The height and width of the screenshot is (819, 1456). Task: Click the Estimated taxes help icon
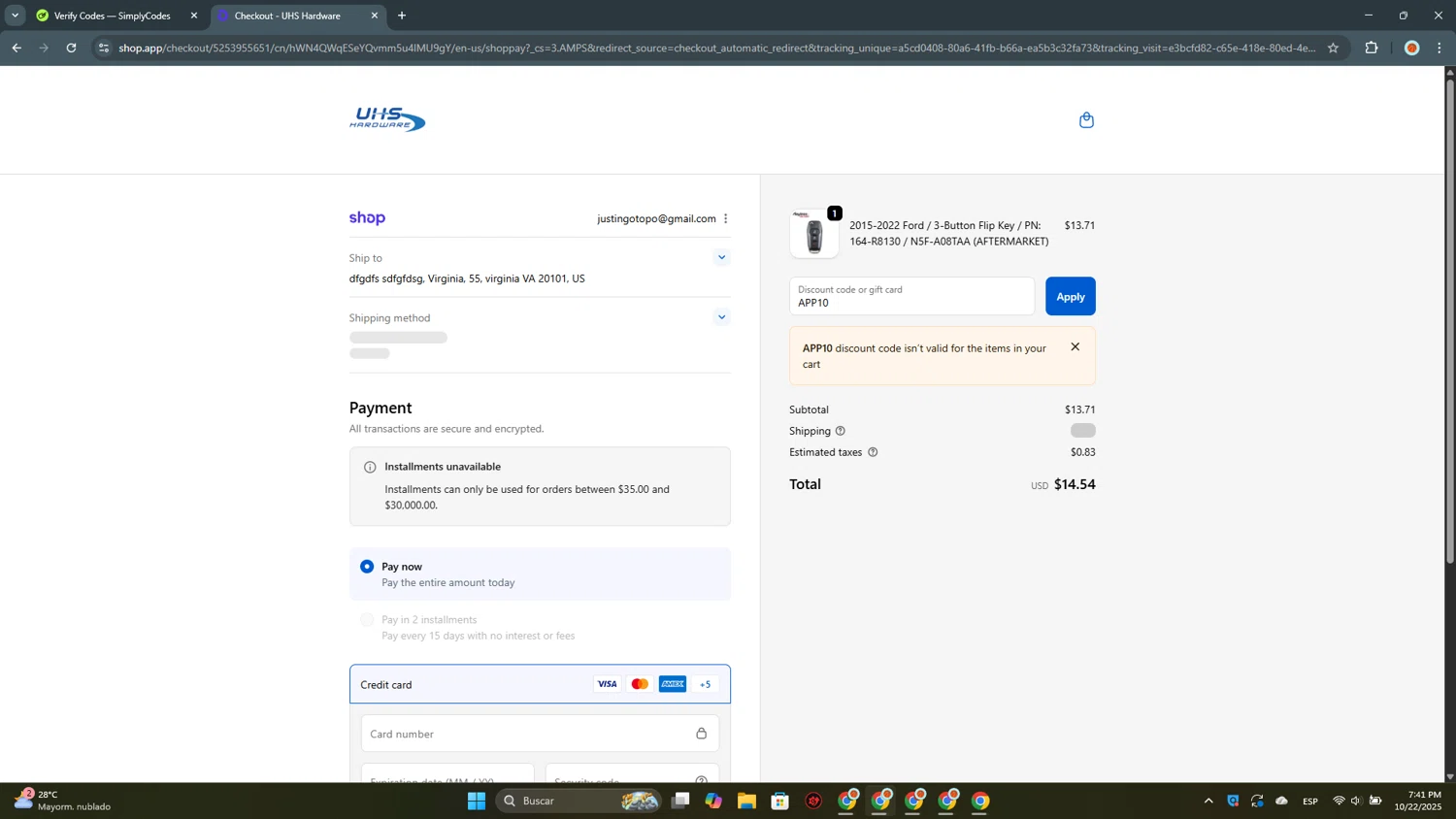pos(873,452)
